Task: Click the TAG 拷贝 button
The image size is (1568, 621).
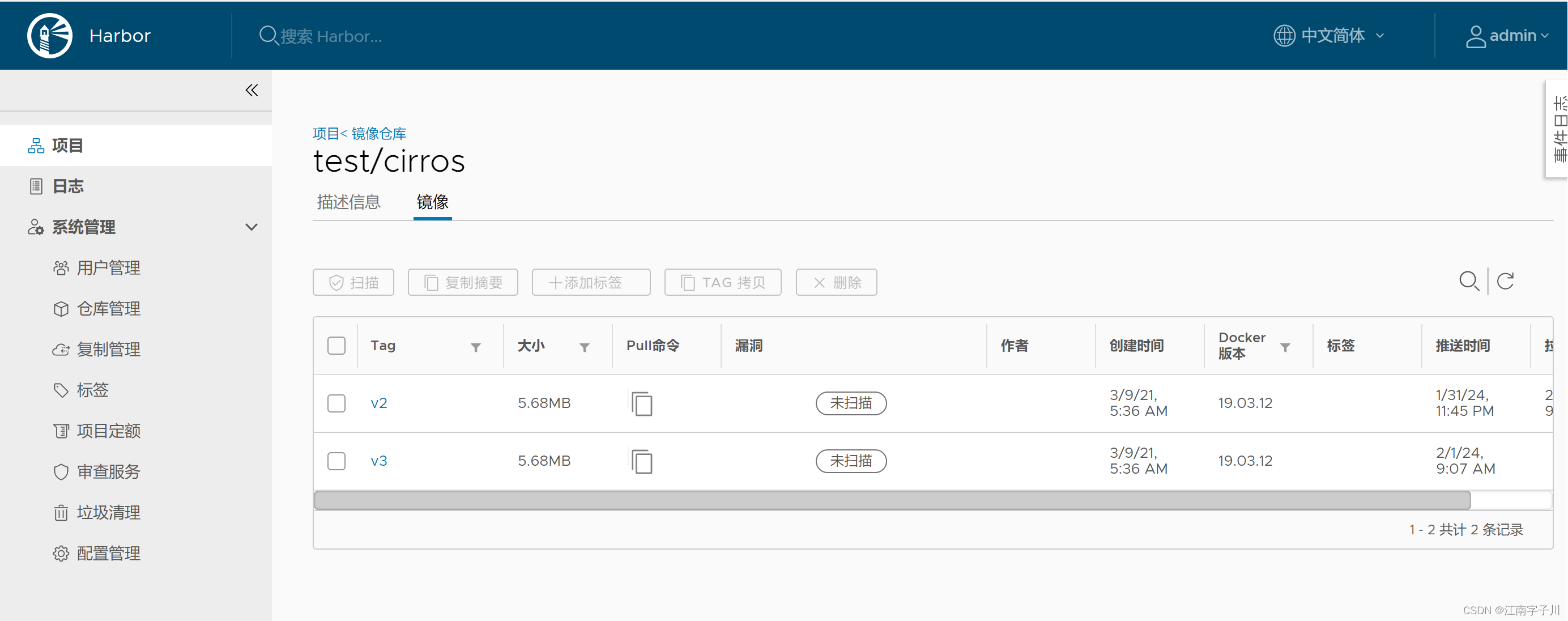Action: coord(723,283)
